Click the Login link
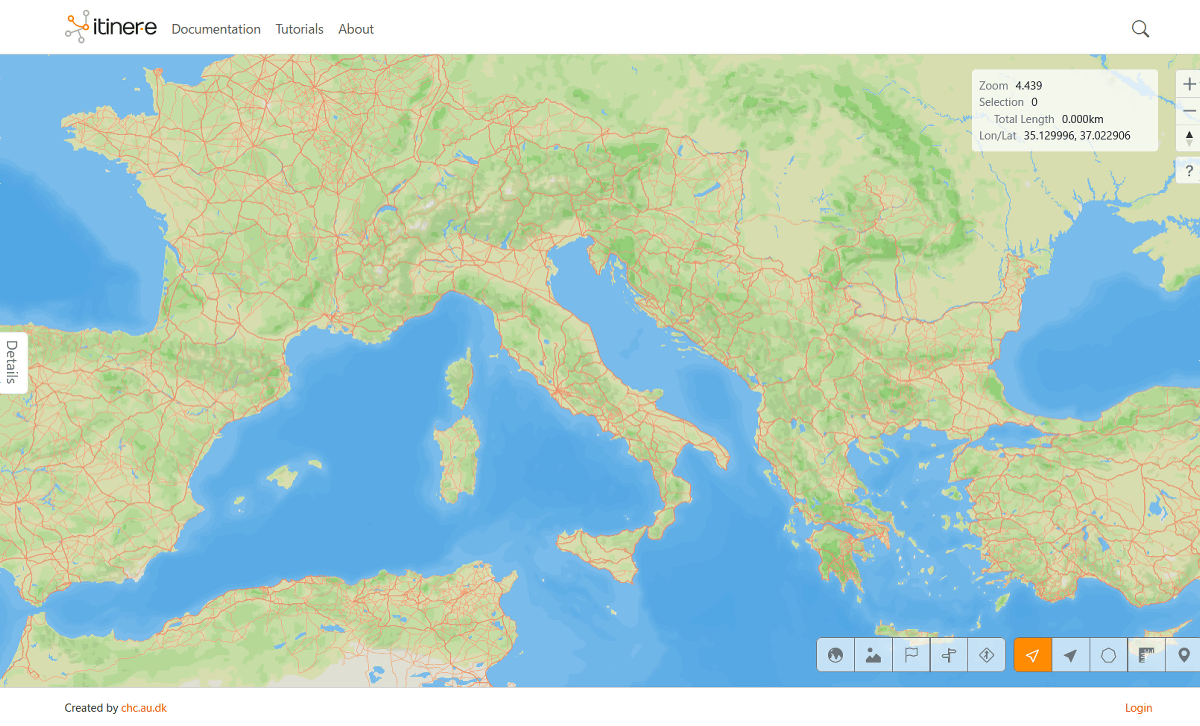This screenshot has width=1200, height=726. [x=1138, y=708]
